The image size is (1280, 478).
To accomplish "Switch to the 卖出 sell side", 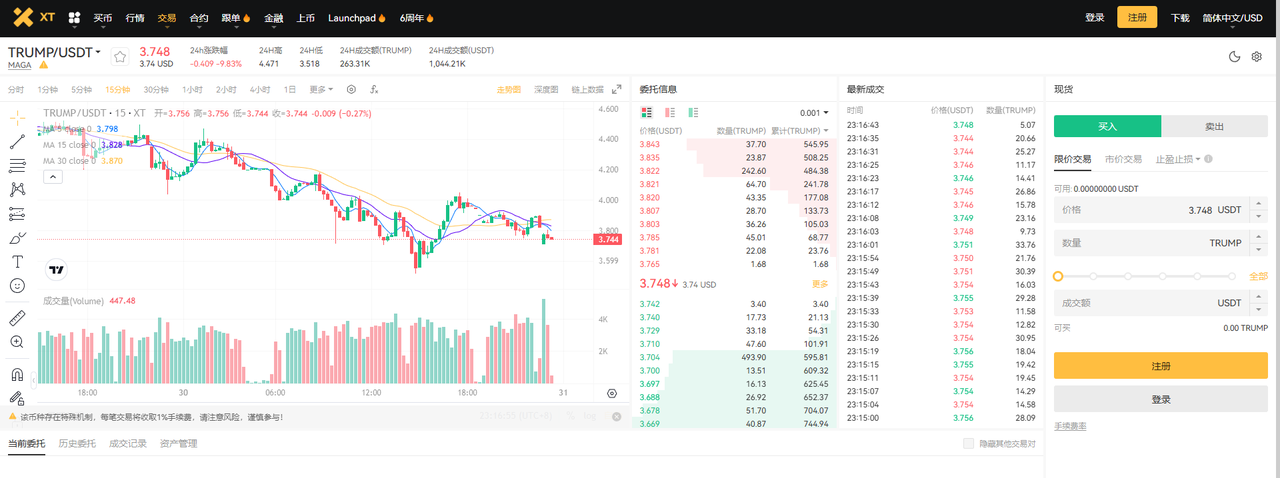I will tap(1214, 126).
